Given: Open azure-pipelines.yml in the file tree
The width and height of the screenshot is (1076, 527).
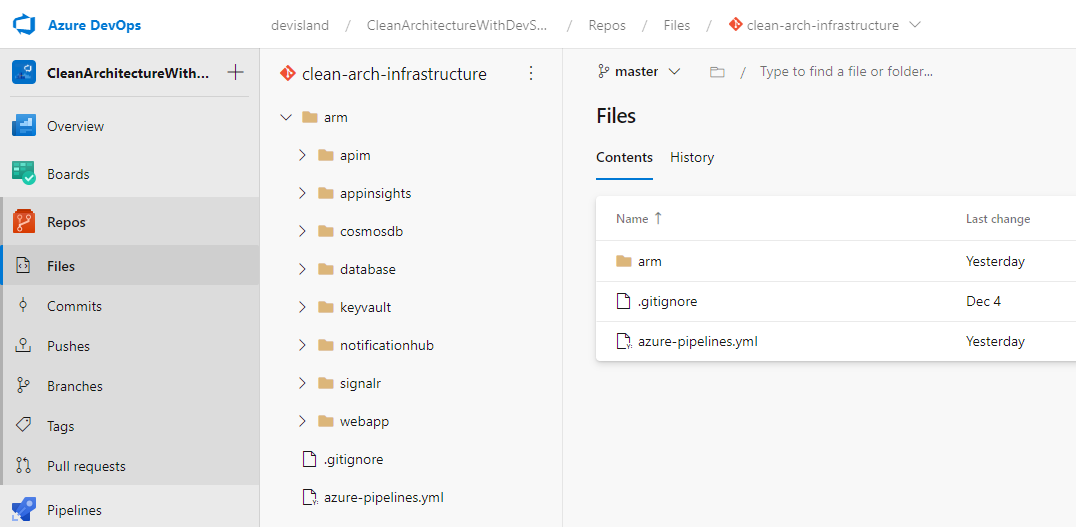Looking at the screenshot, I should click(x=411, y=497).
